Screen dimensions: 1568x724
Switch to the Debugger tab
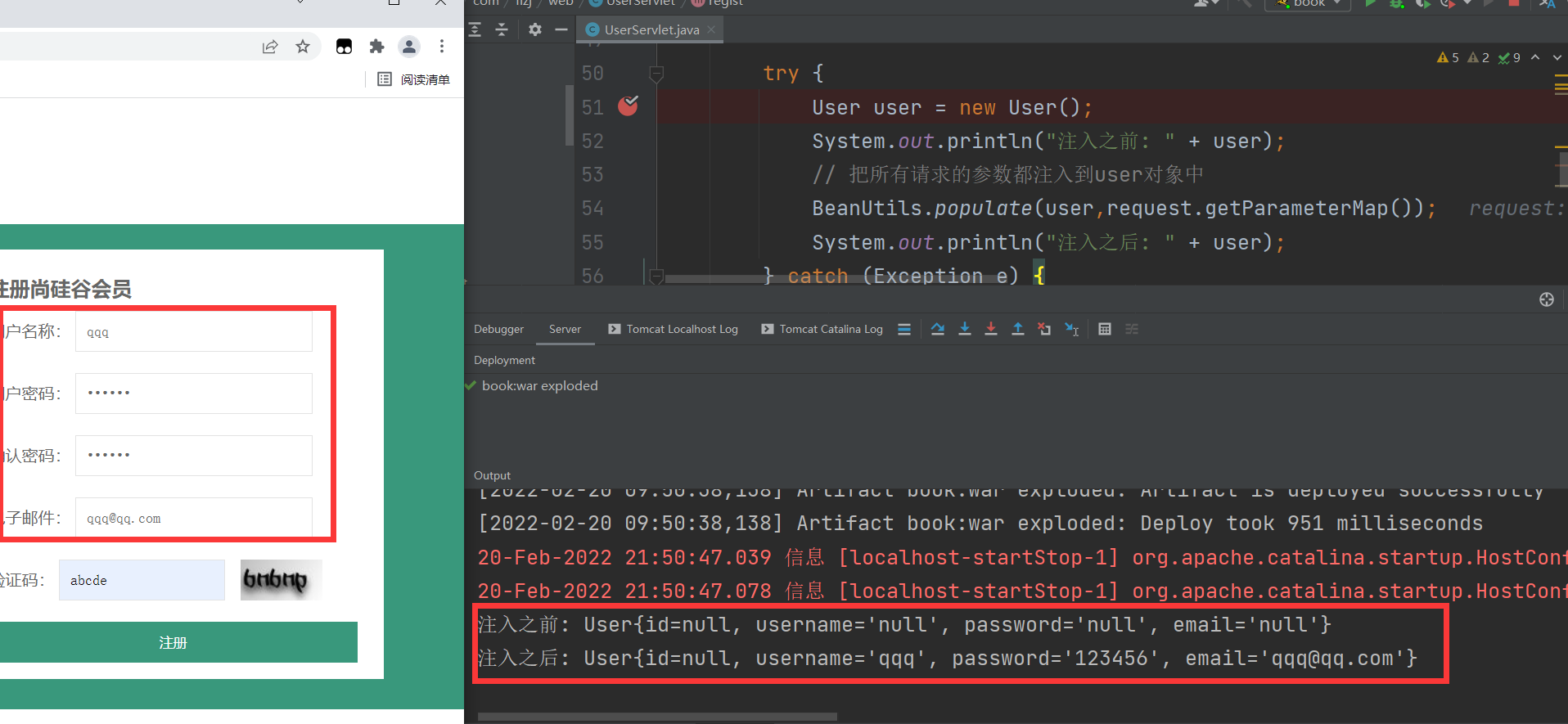coord(498,329)
